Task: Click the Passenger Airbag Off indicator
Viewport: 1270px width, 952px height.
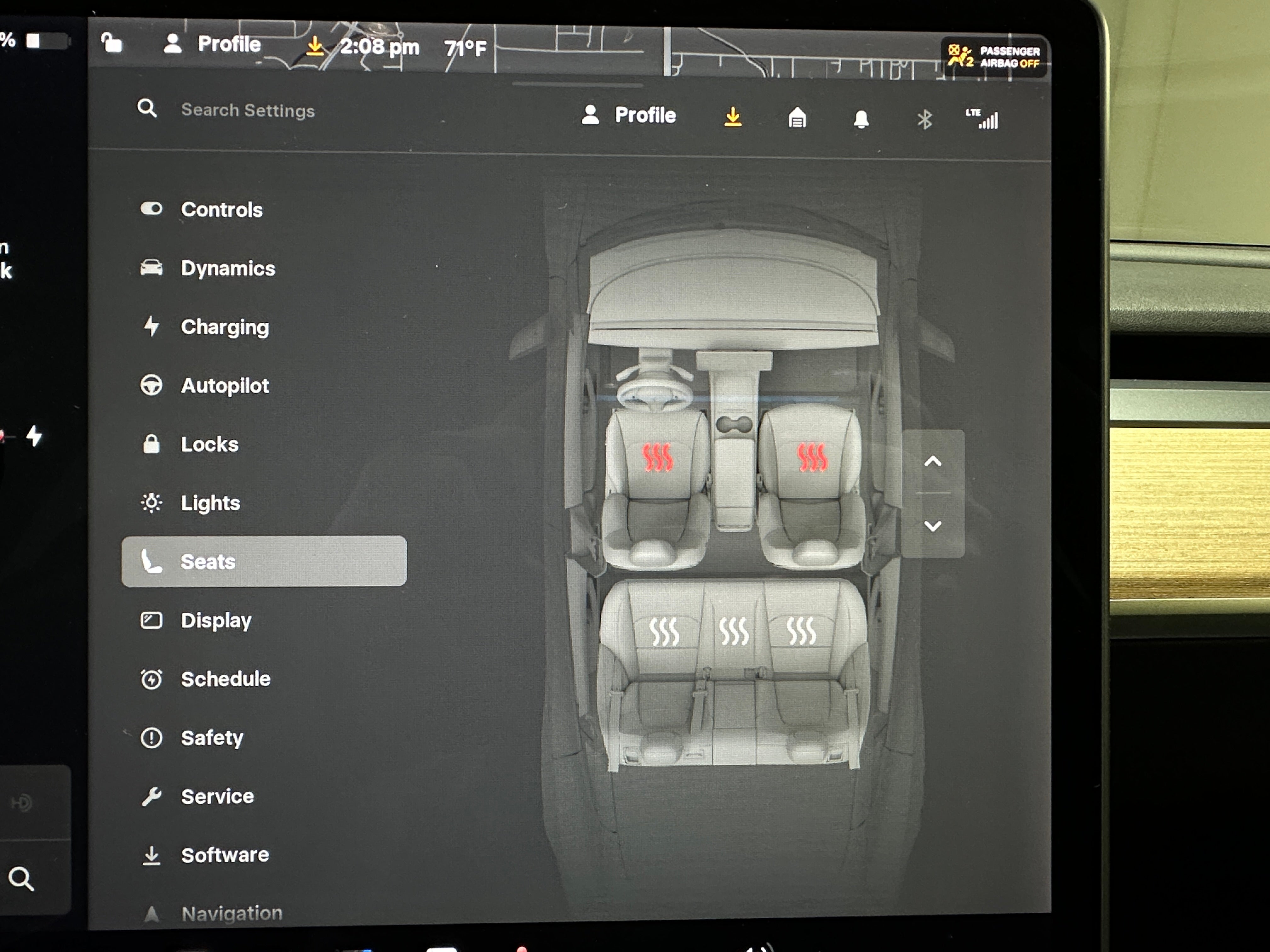Action: [x=995, y=57]
